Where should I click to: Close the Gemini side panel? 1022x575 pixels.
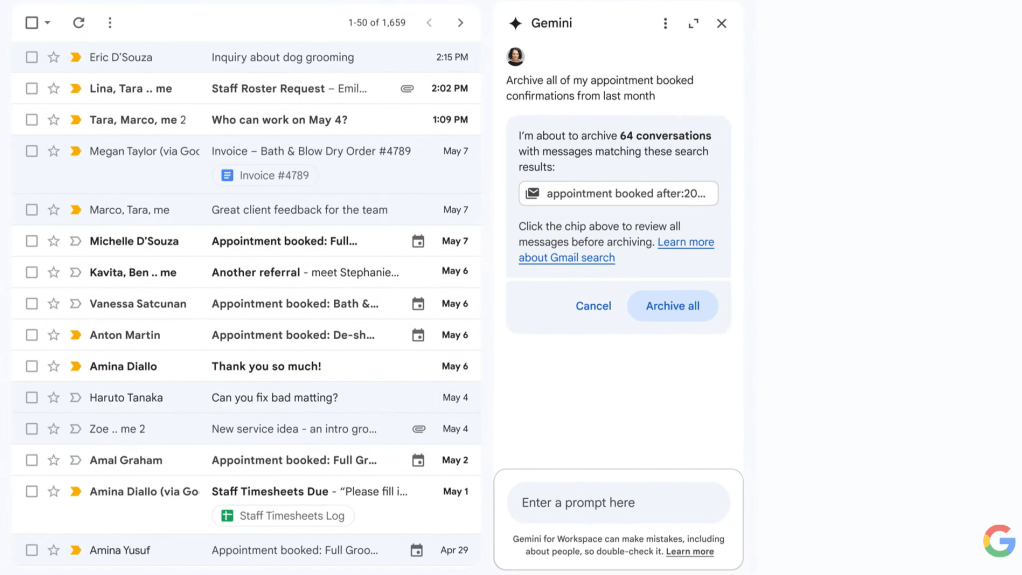pos(722,23)
